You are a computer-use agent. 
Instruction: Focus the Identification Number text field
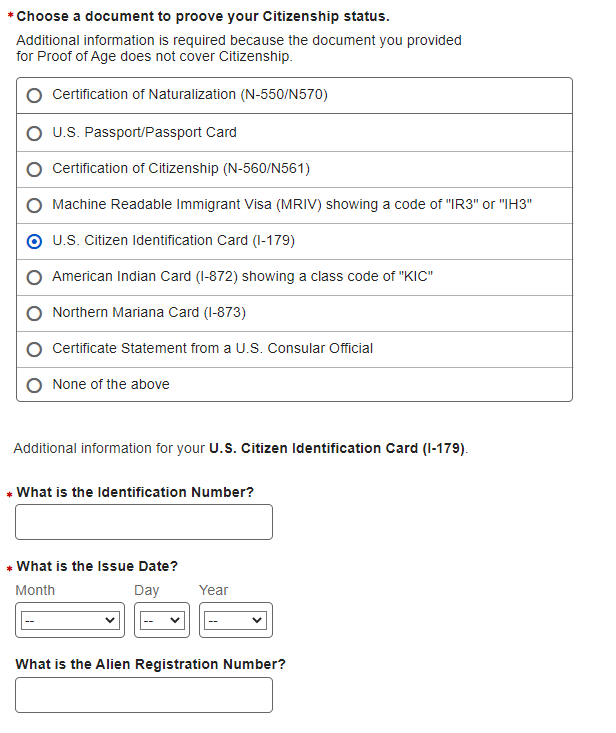[144, 522]
